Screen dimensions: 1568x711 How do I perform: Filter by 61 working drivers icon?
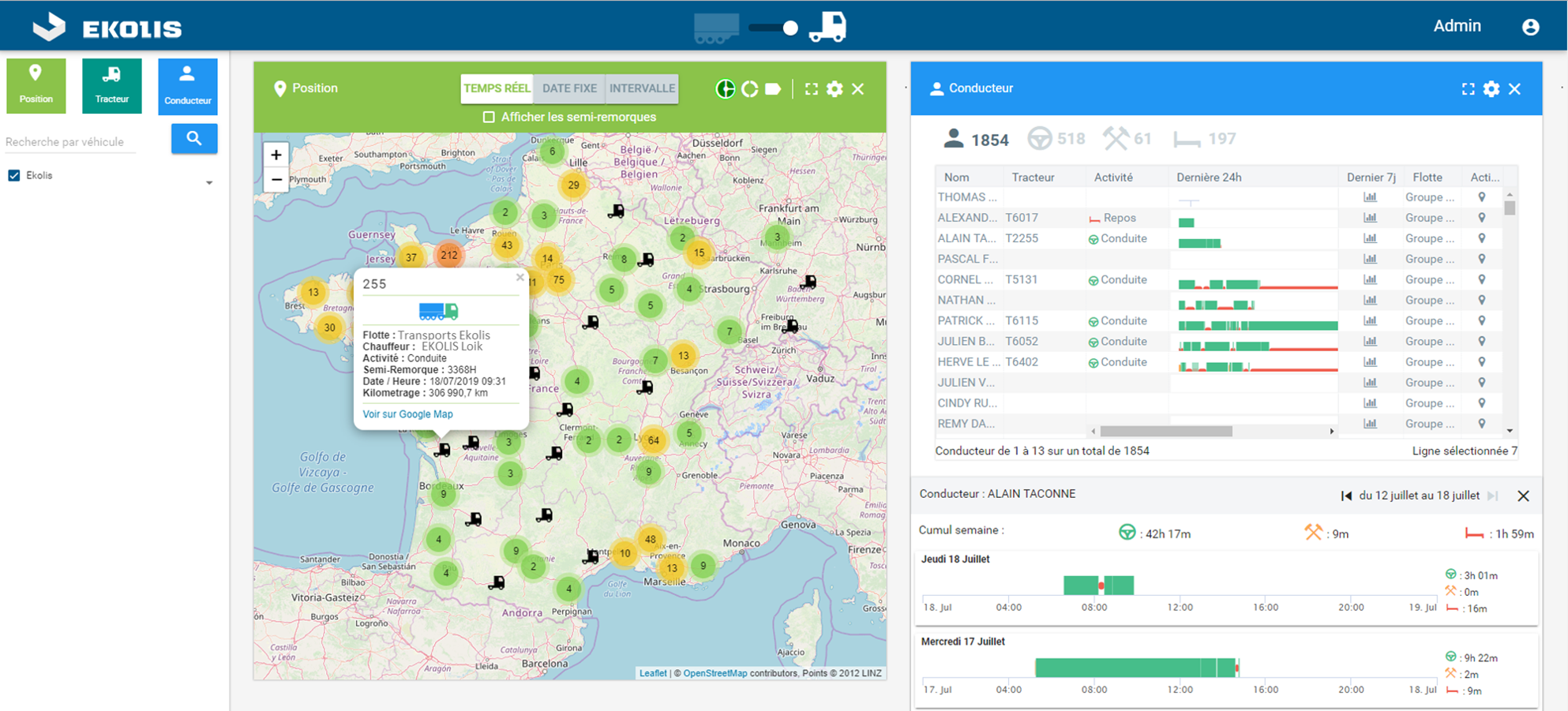[x=1116, y=139]
